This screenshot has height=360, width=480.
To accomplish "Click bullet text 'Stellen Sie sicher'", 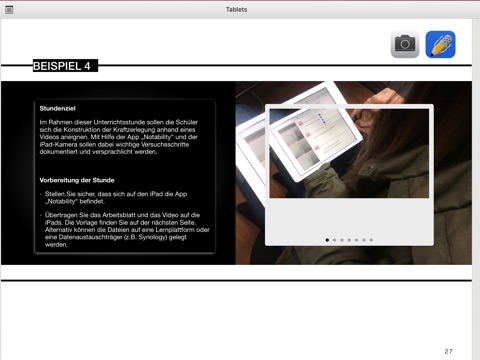I will (x=116, y=198).
